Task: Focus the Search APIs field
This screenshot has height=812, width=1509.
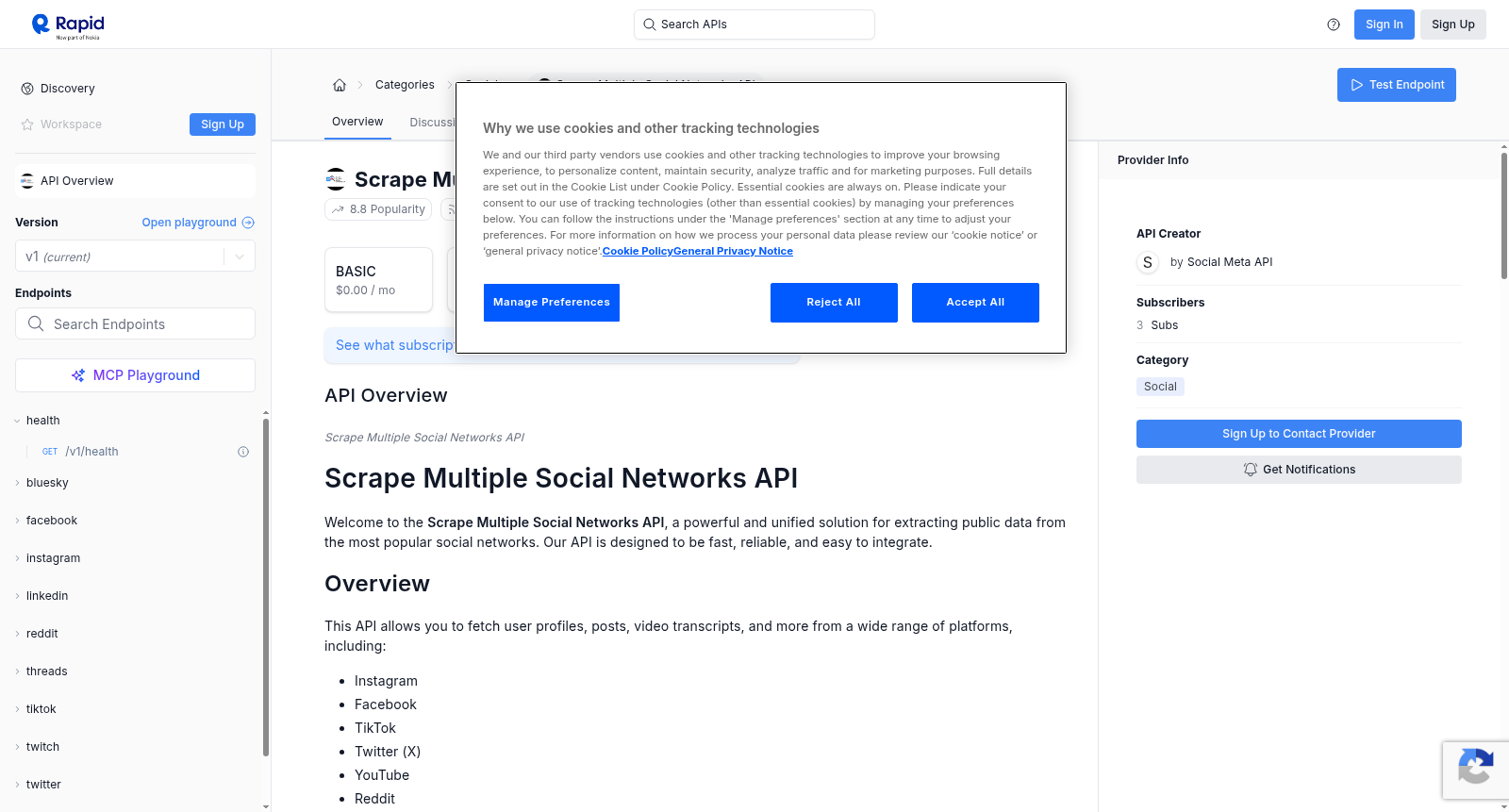Action: pos(754,25)
